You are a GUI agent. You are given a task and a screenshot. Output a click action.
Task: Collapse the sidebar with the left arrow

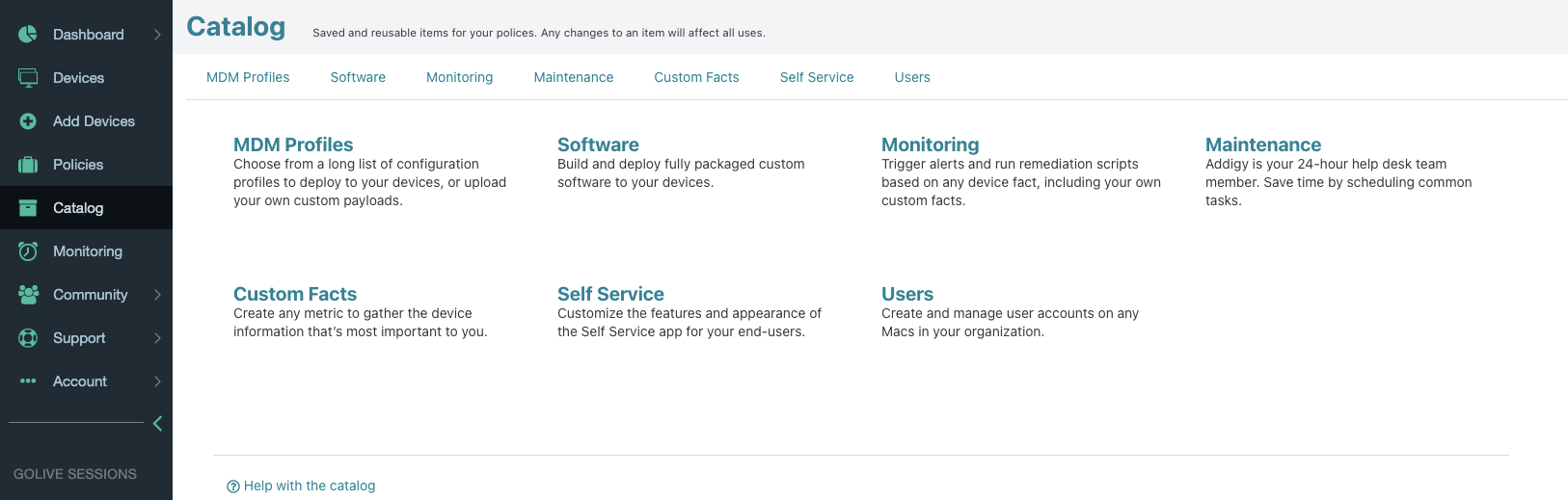coord(158,423)
